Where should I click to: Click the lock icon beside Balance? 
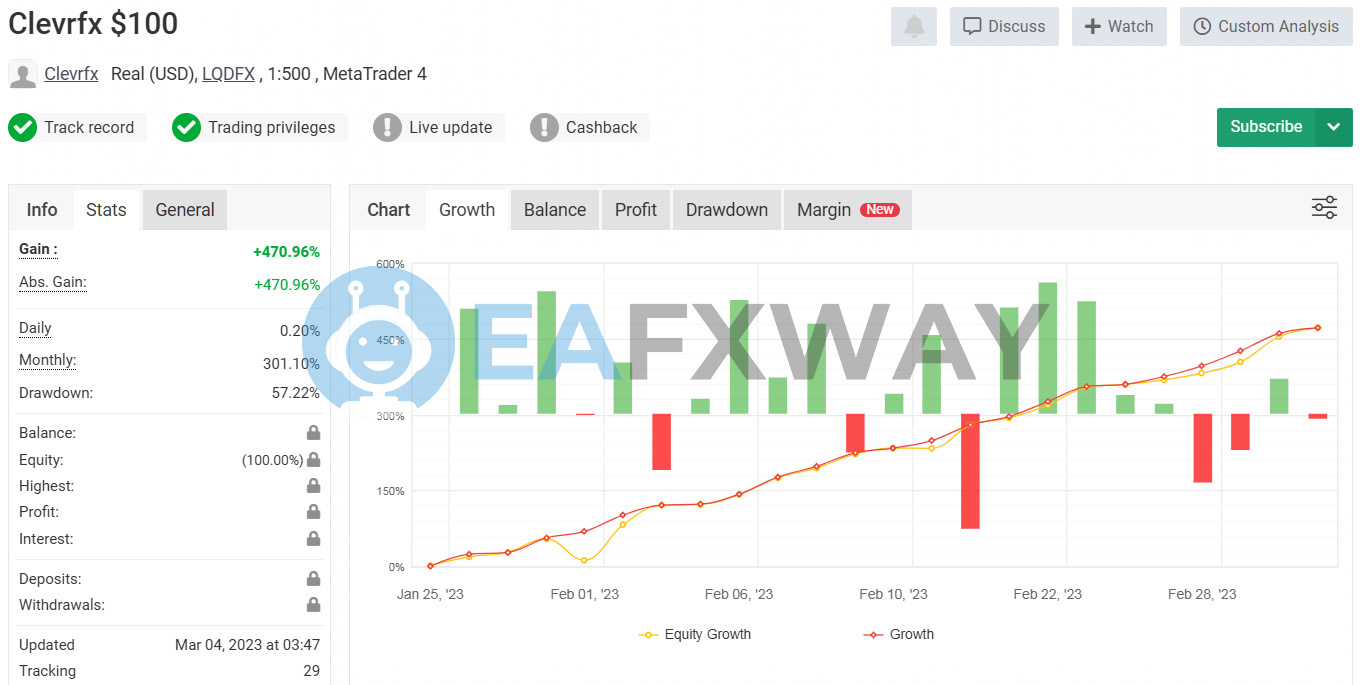coord(313,432)
